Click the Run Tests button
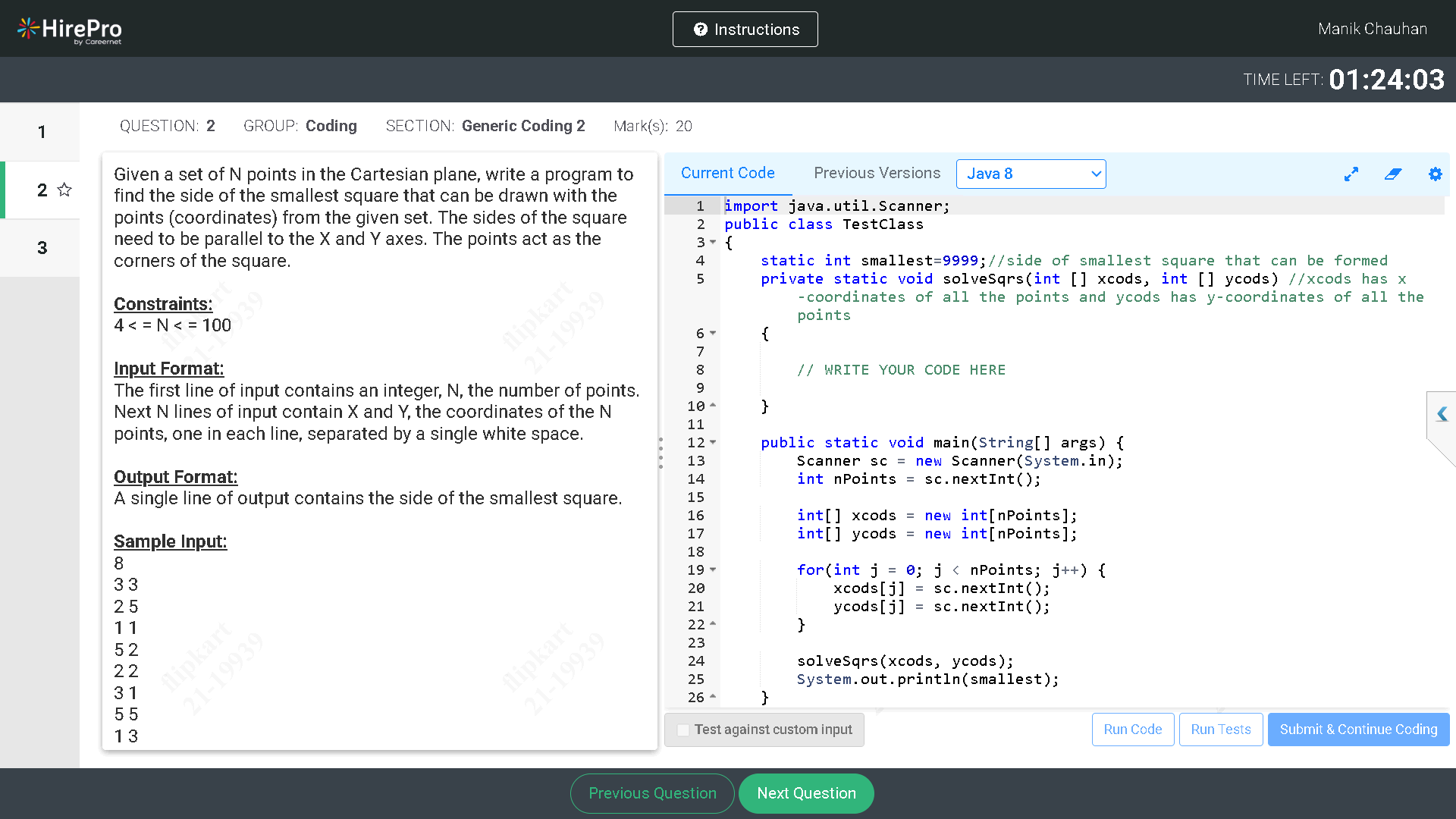 [1221, 729]
